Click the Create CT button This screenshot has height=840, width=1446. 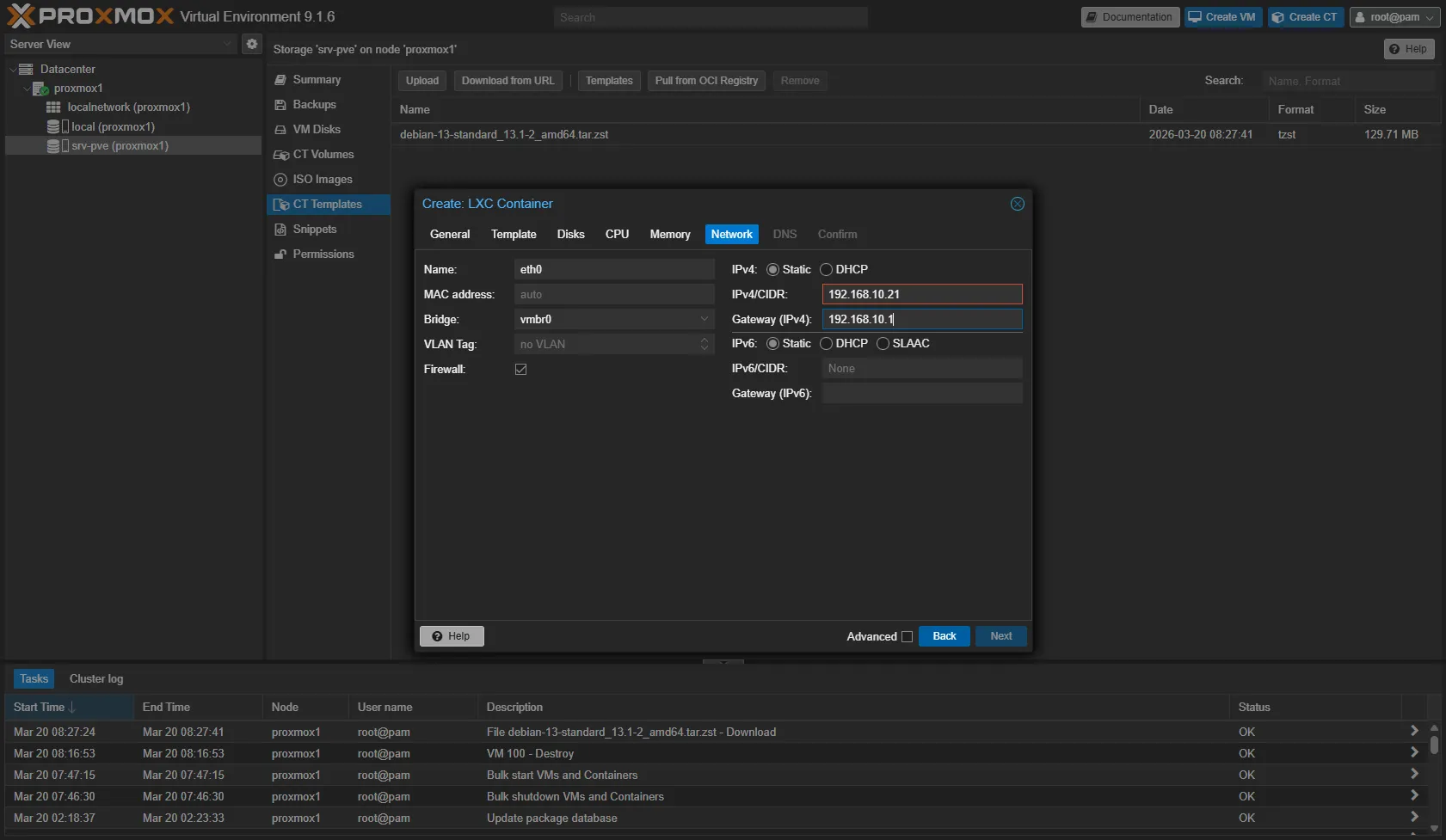1305,17
